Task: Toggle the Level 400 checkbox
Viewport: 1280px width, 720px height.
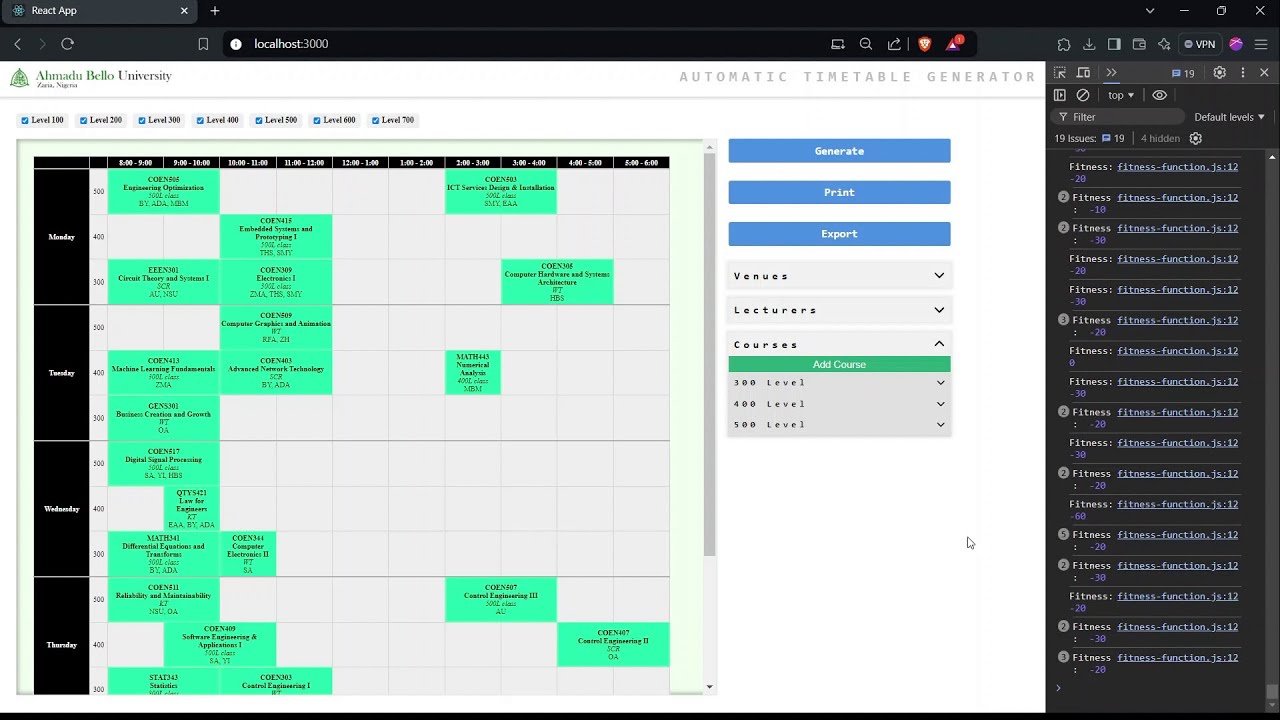Action: coord(200,120)
